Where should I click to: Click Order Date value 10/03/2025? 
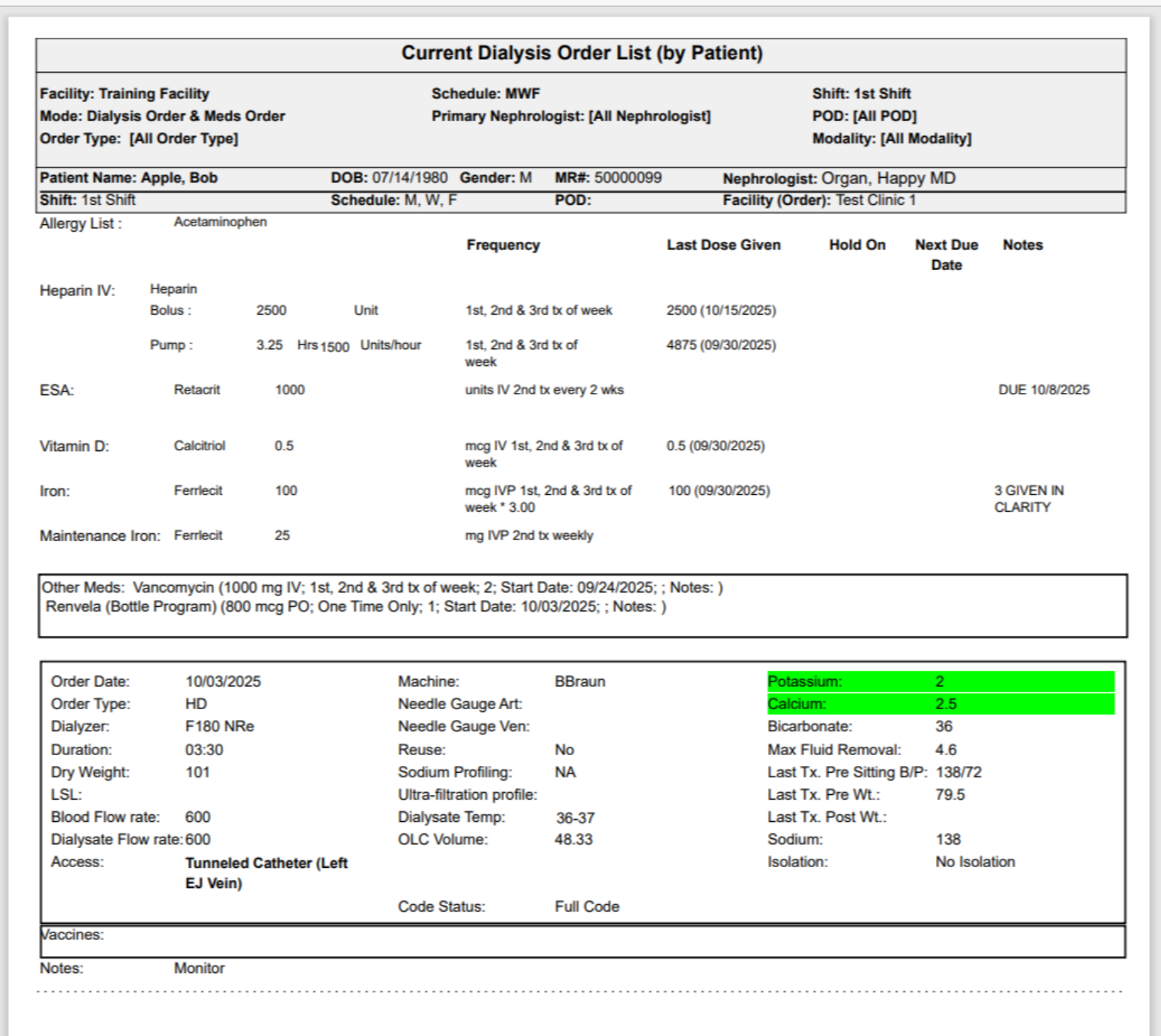click(223, 681)
